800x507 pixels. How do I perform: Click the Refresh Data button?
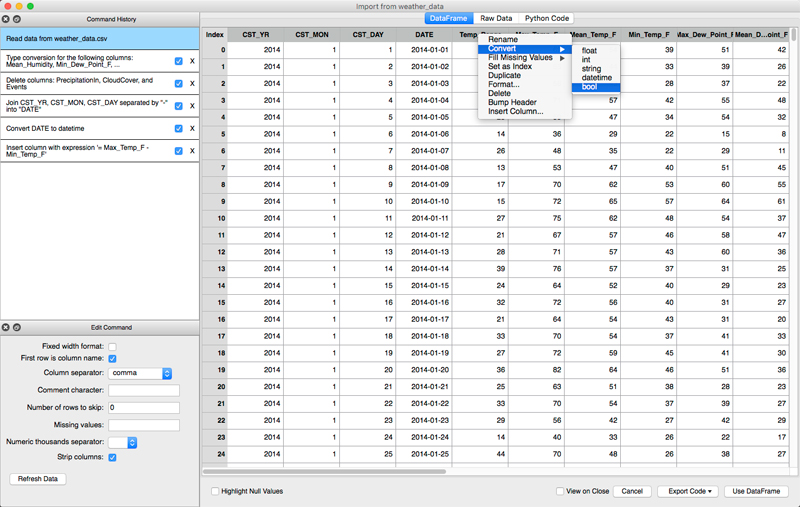(38, 479)
